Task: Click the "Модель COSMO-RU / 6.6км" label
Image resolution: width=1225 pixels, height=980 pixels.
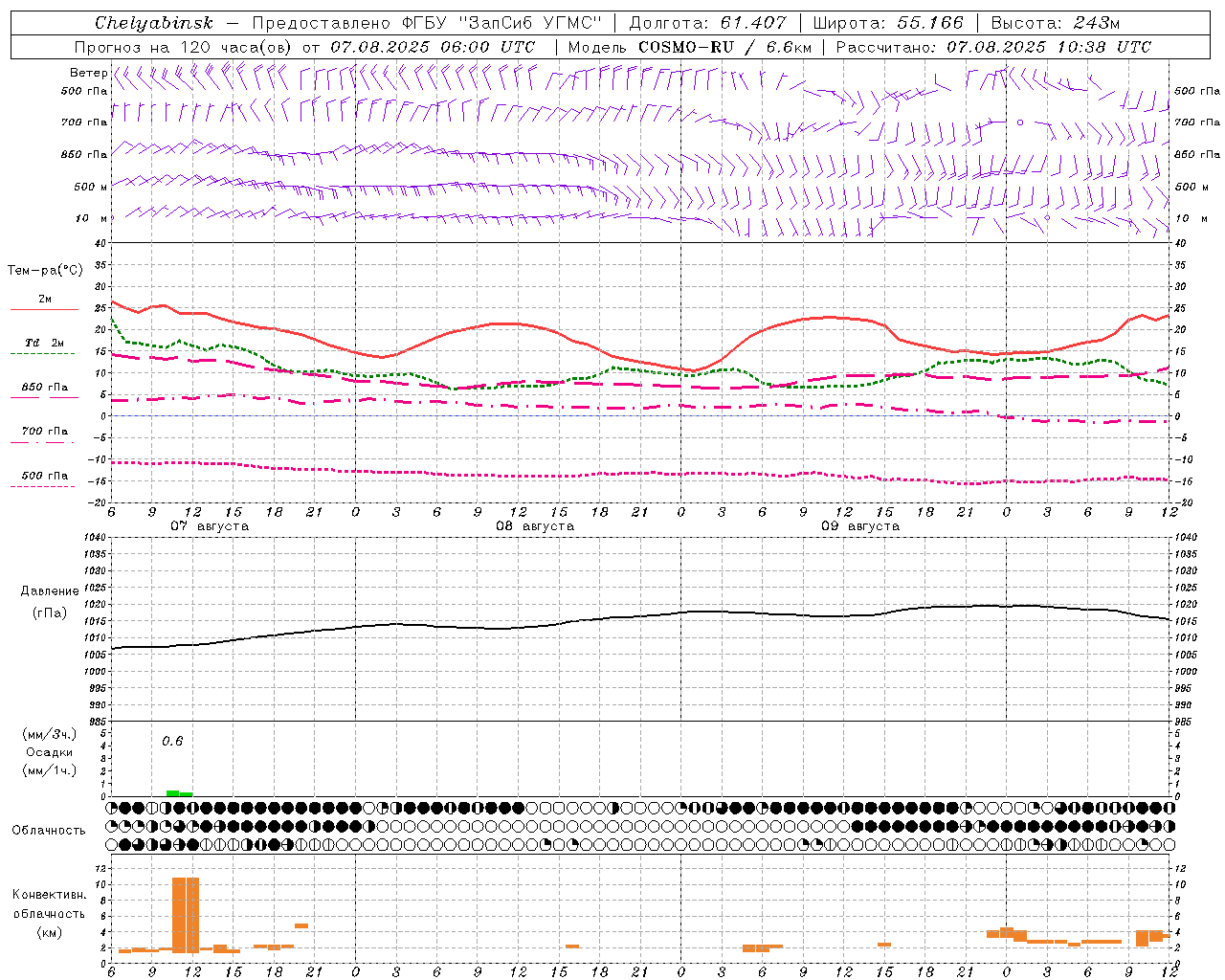Action: (x=690, y=47)
